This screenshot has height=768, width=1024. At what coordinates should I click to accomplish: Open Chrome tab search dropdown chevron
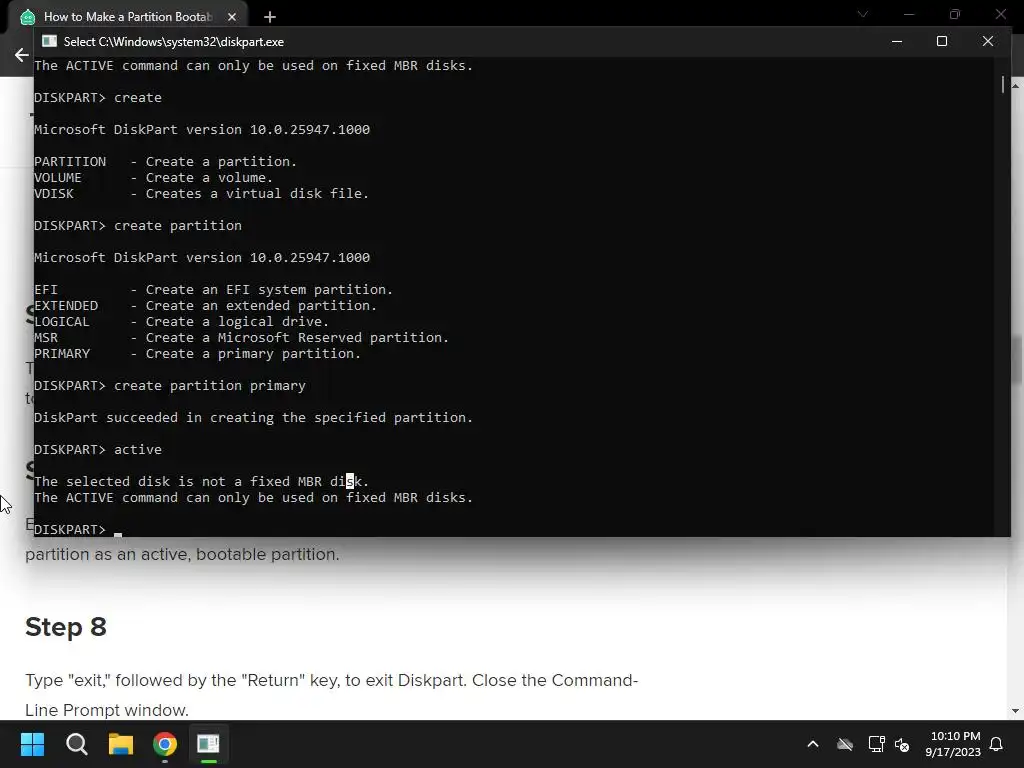point(863,14)
